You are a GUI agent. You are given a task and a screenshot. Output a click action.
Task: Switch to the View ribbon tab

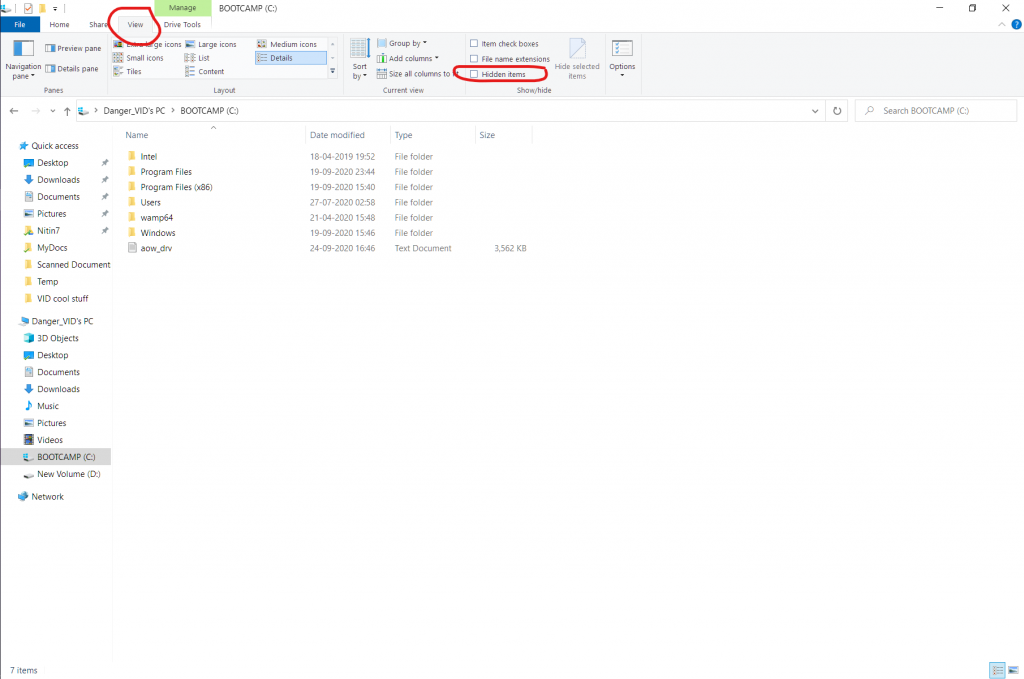(x=135, y=25)
